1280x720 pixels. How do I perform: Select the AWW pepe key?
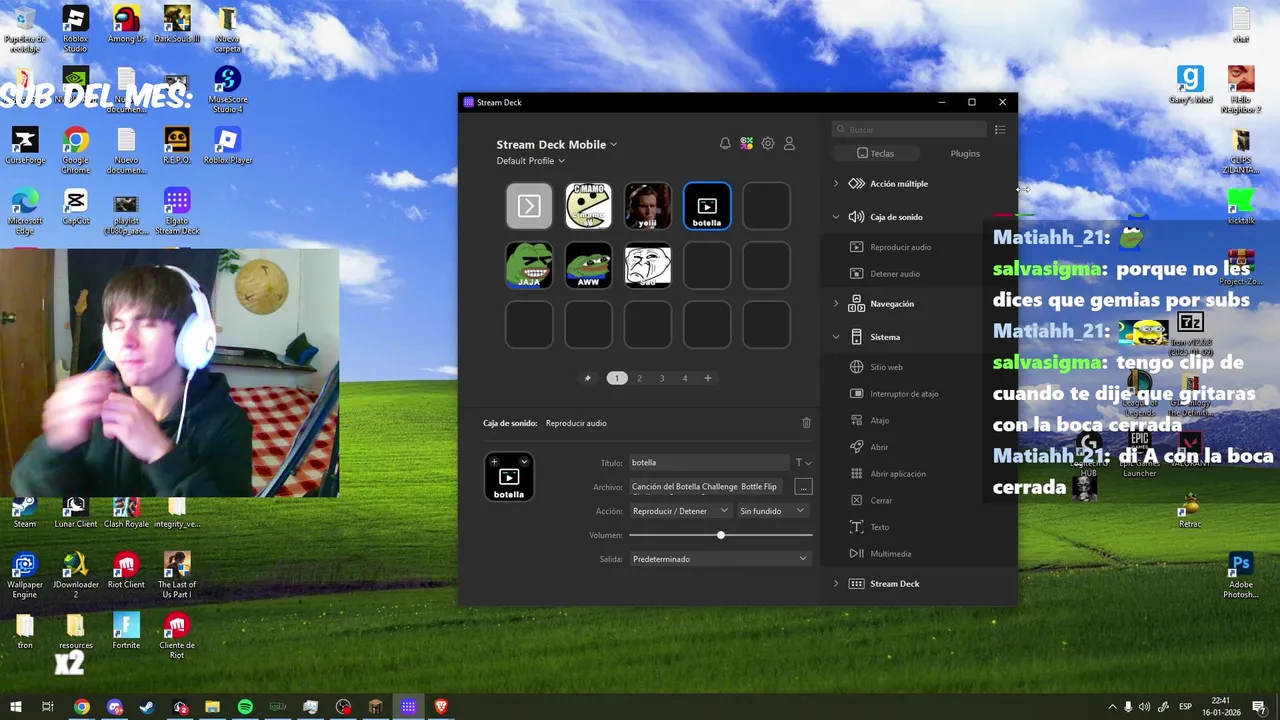[588, 265]
